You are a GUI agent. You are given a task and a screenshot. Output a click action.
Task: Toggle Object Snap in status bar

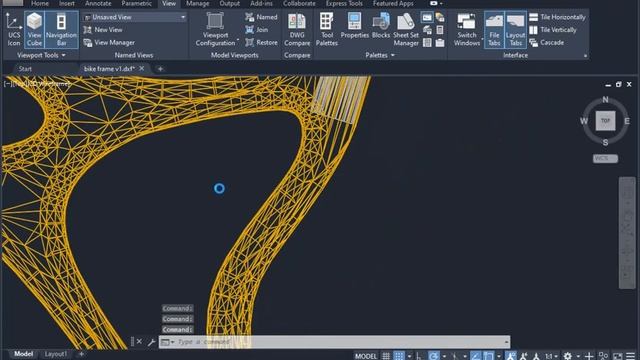point(489,356)
